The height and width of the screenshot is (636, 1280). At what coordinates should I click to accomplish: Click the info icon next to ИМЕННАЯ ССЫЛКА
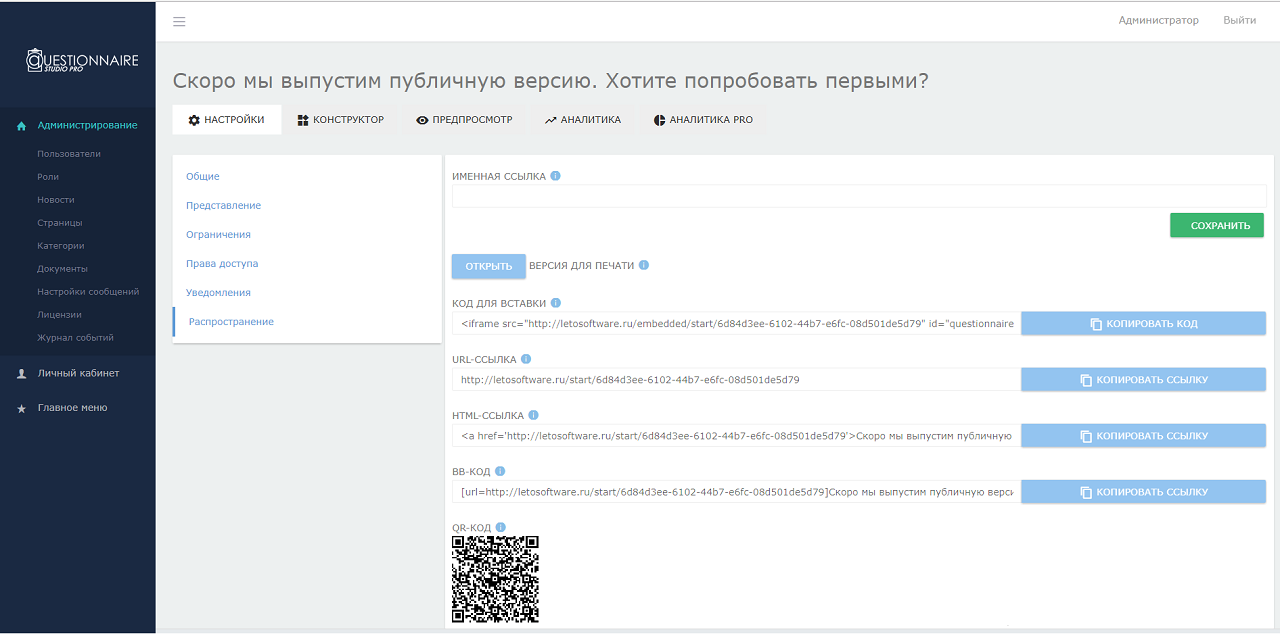click(557, 175)
